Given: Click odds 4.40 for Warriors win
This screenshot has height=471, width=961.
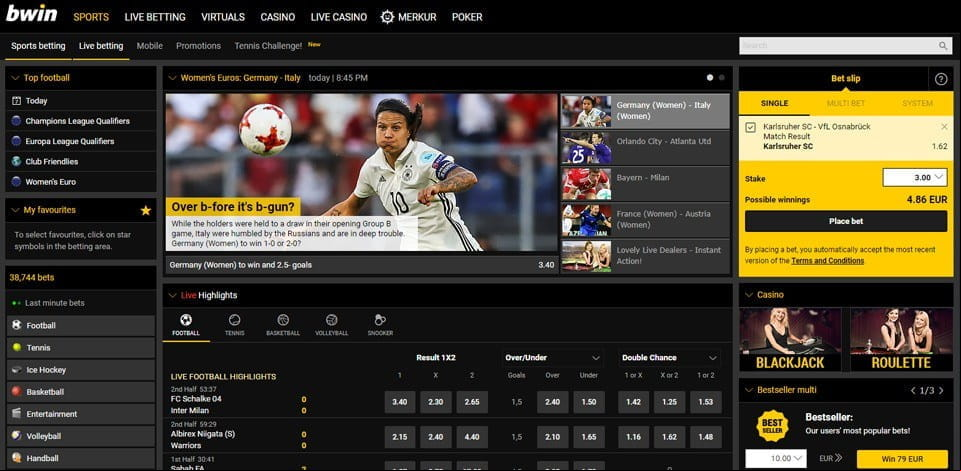Looking at the screenshot, I should click(472, 437).
